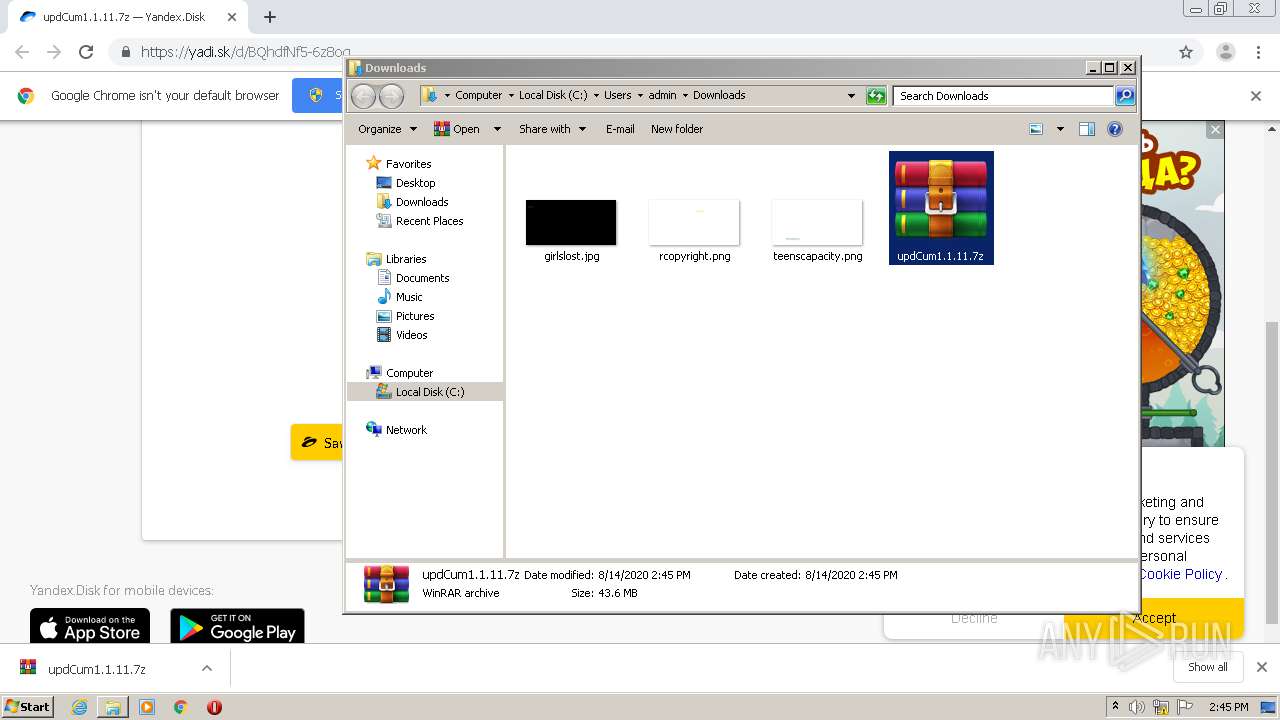Expand the view options dropdown arrow
The image size is (1280, 720).
pyautogui.click(x=1060, y=129)
